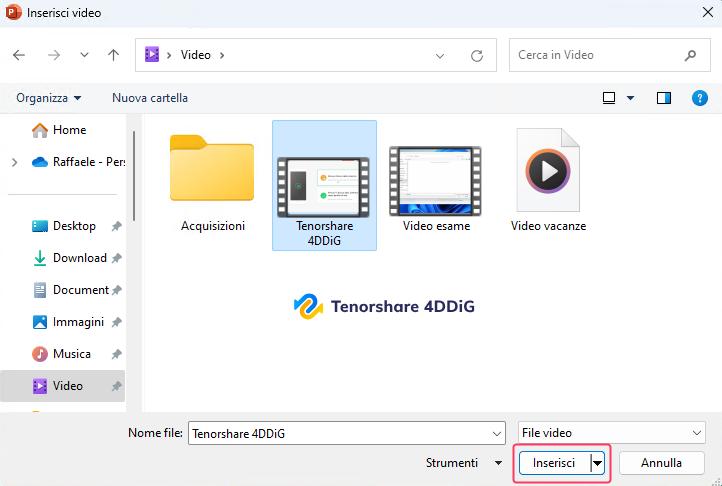
Task: Open Immagini in the sidebar
Action: coord(67,322)
